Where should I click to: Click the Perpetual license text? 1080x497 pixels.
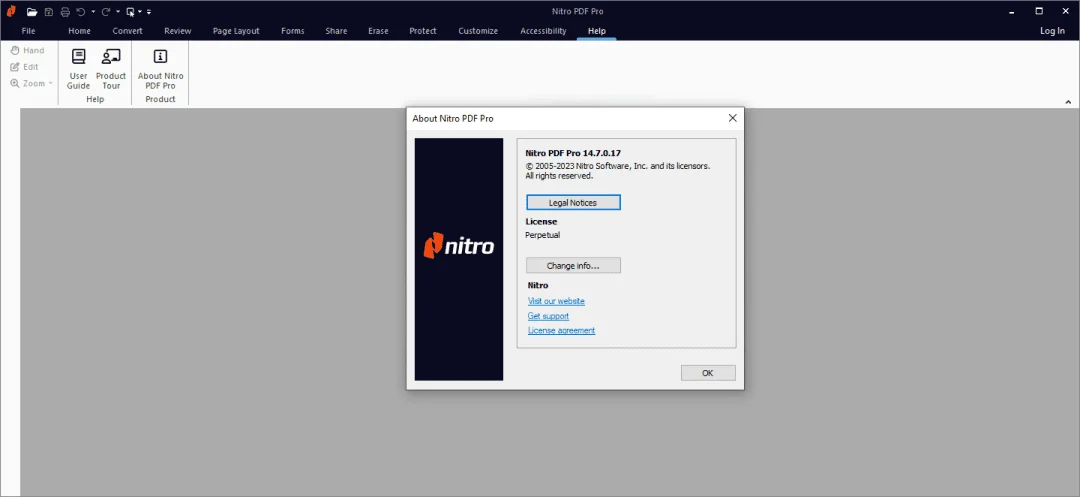[543, 235]
